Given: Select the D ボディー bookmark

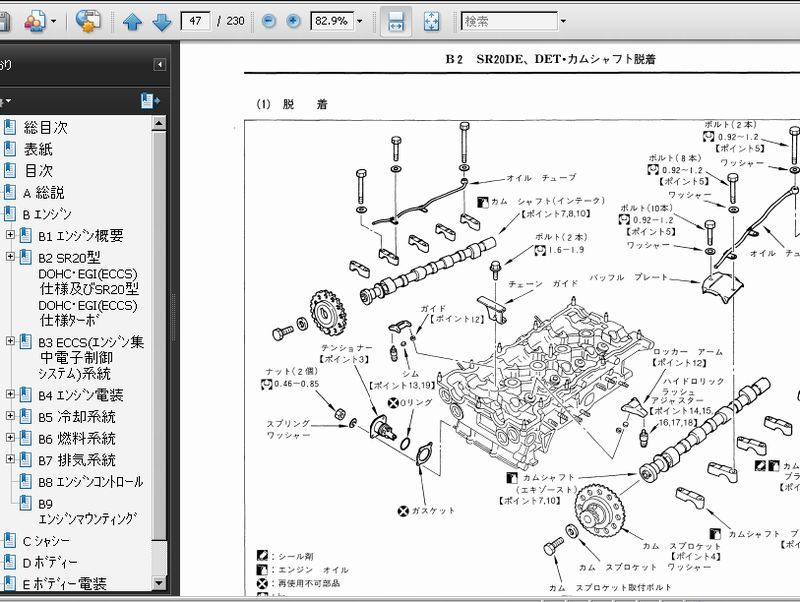Looking at the screenshot, I should point(50,563).
